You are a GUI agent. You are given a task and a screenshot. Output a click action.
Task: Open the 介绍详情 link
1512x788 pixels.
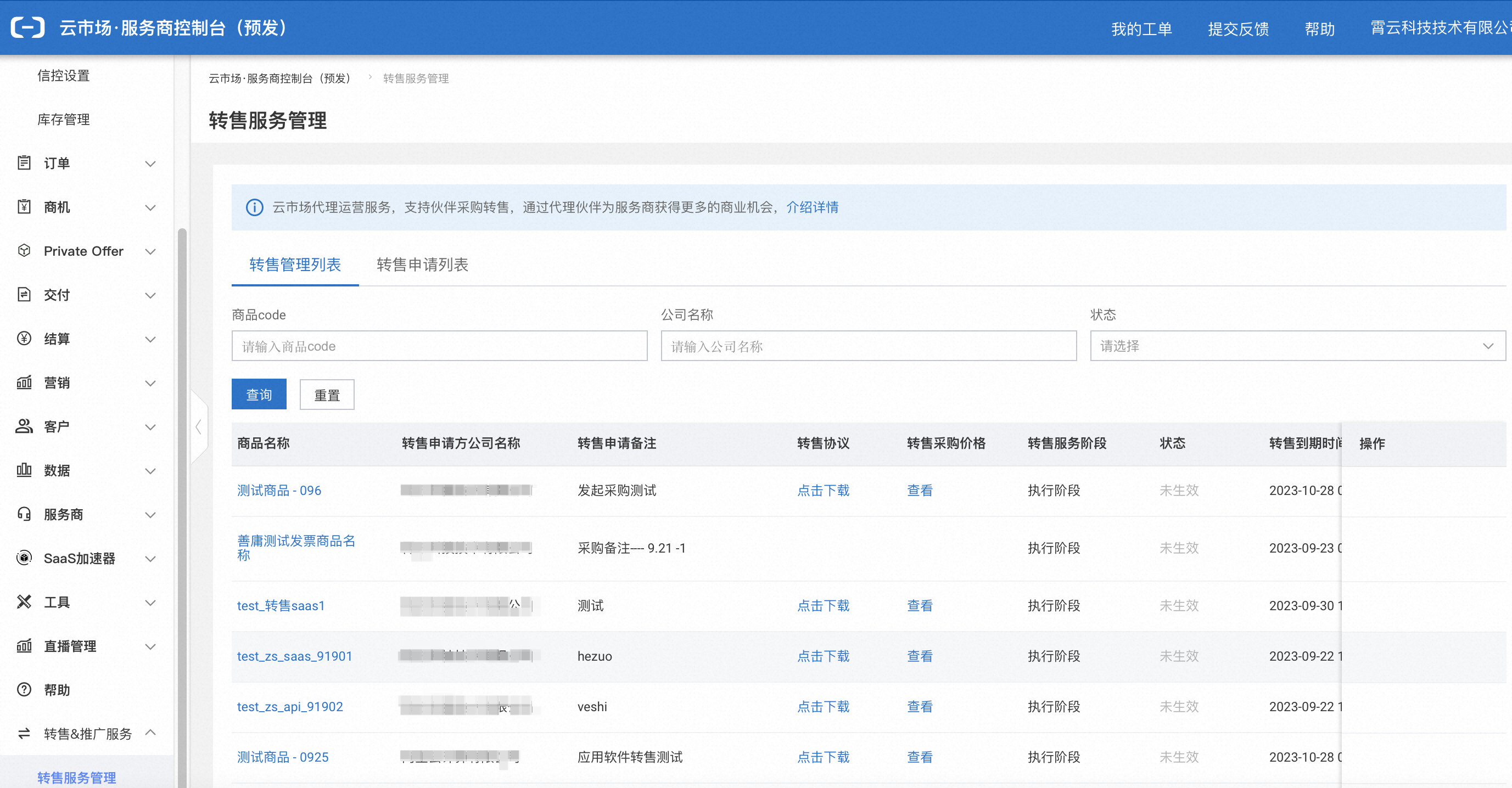[x=813, y=207]
